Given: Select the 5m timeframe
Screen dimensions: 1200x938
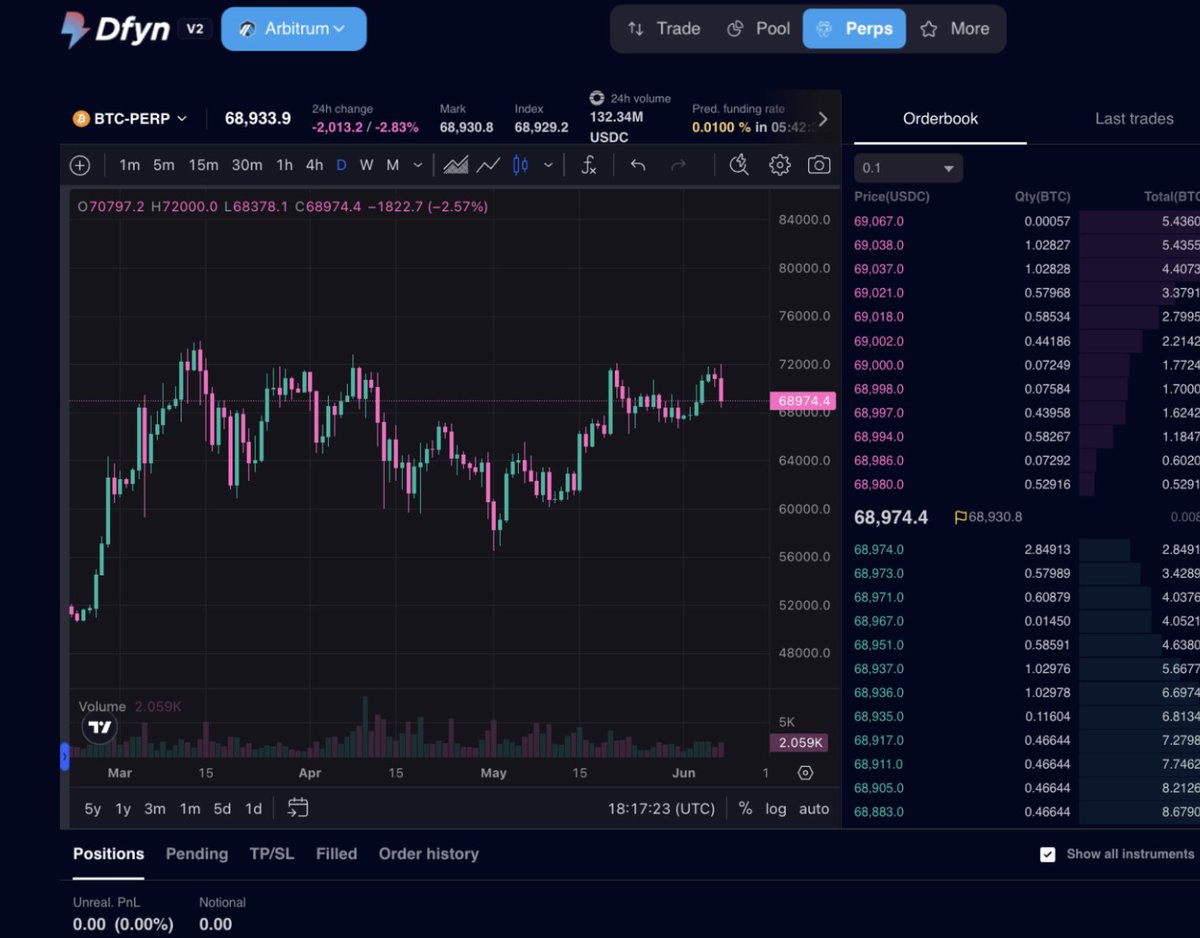Looking at the screenshot, I should coord(164,166).
